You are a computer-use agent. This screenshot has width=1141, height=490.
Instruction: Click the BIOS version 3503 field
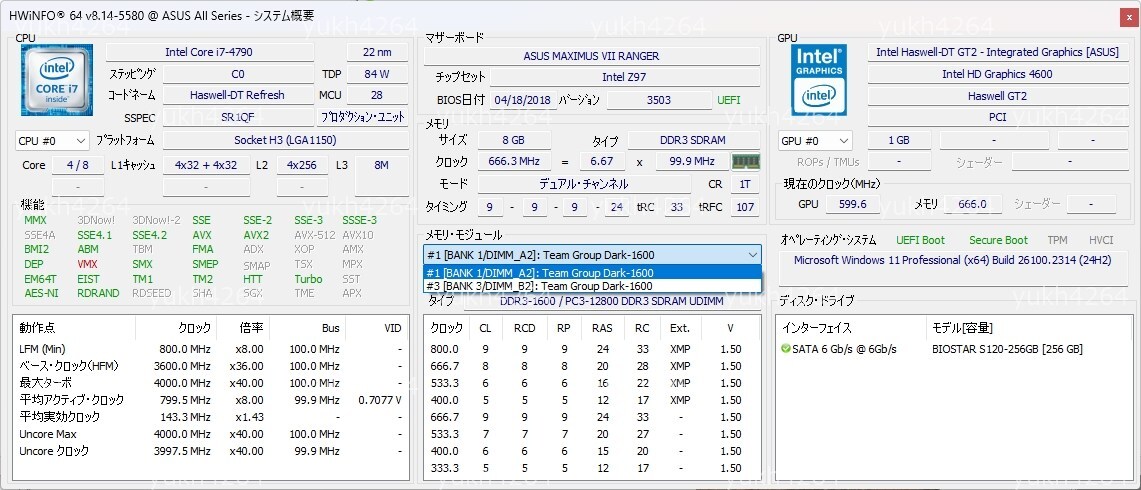click(659, 100)
